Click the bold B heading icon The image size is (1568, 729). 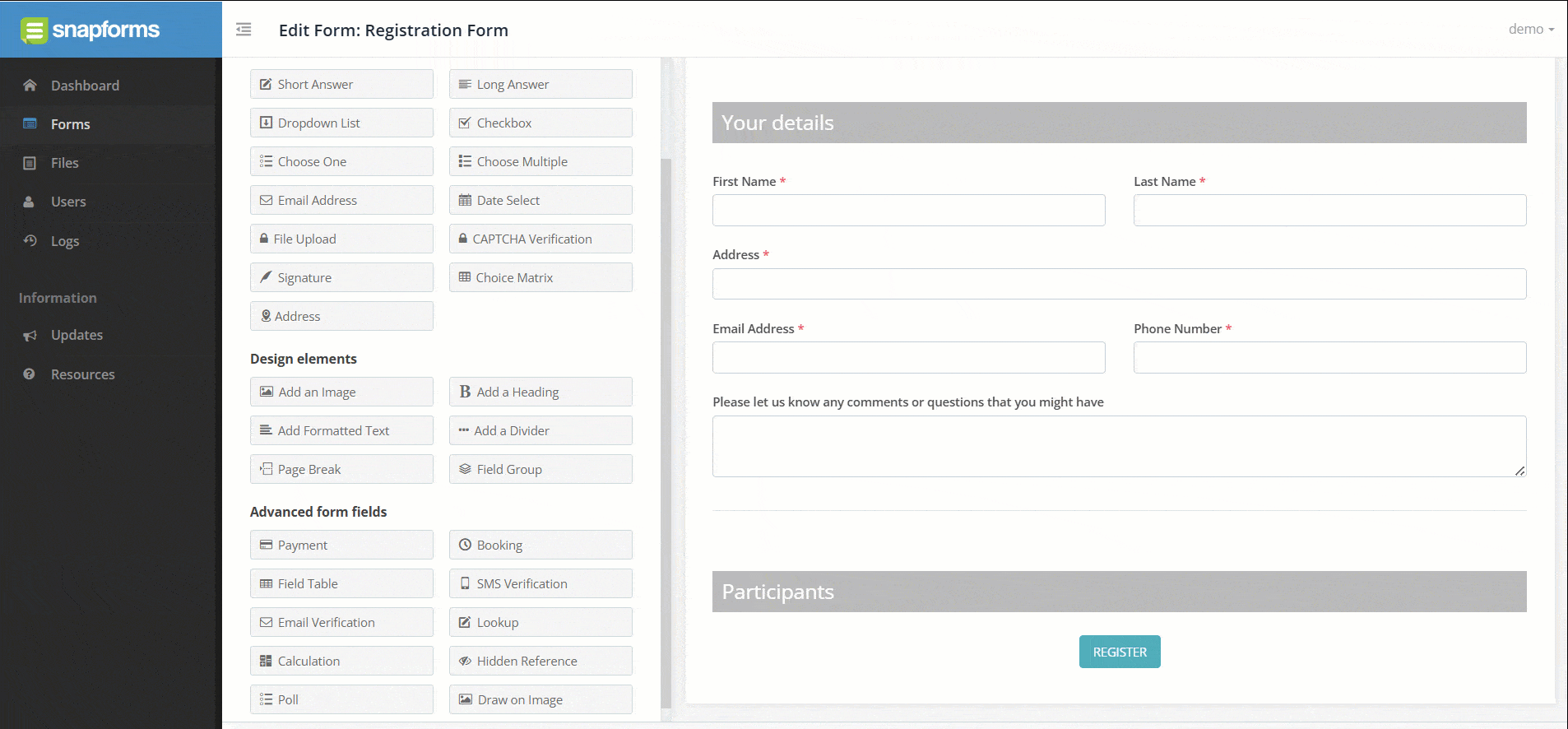(x=465, y=392)
